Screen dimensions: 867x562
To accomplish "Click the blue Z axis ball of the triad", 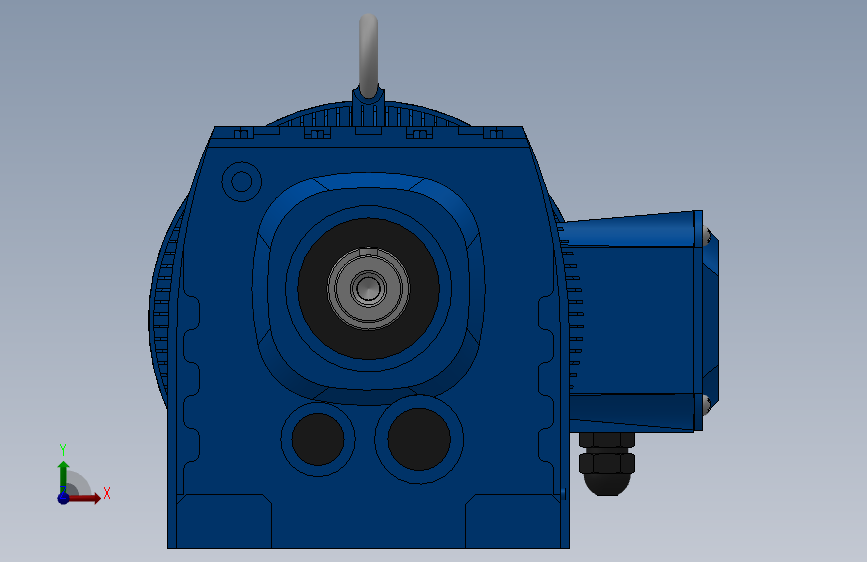I will click(x=64, y=498).
